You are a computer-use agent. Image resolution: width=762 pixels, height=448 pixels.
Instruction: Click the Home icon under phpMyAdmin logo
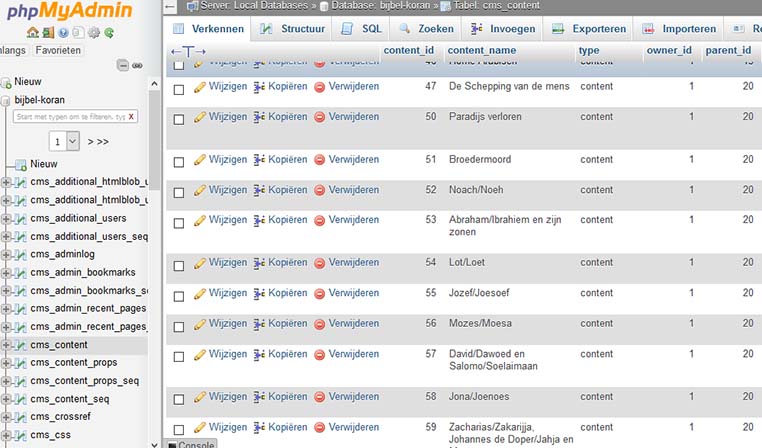click(x=33, y=33)
